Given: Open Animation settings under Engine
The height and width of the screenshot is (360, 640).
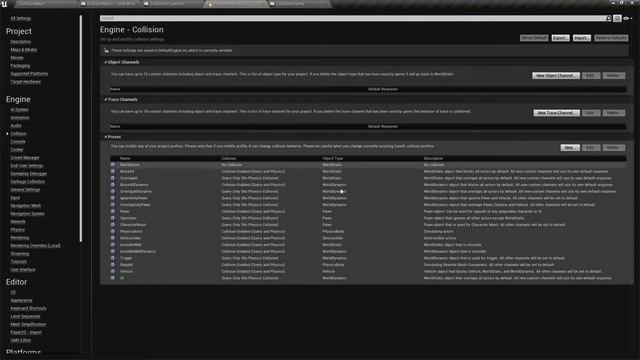Looking at the screenshot, I should (x=20, y=118).
